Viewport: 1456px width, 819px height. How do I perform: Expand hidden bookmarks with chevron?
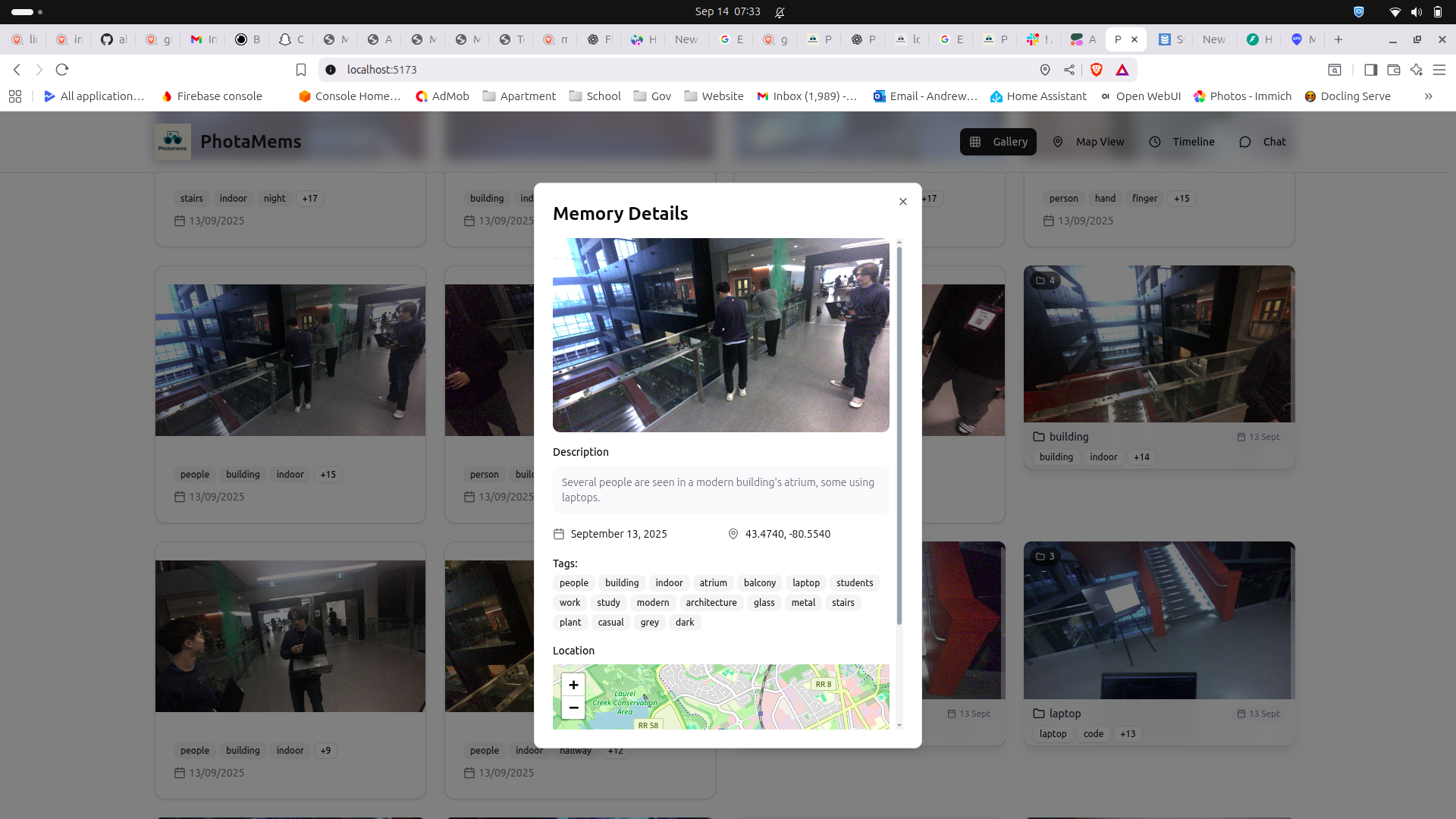click(1428, 96)
